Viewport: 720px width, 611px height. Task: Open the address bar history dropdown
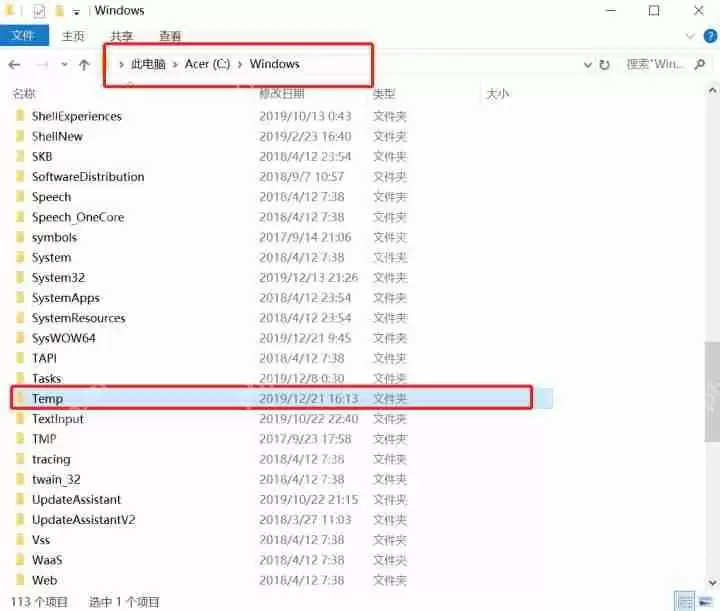pyautogui.click(x=587, y=64)
